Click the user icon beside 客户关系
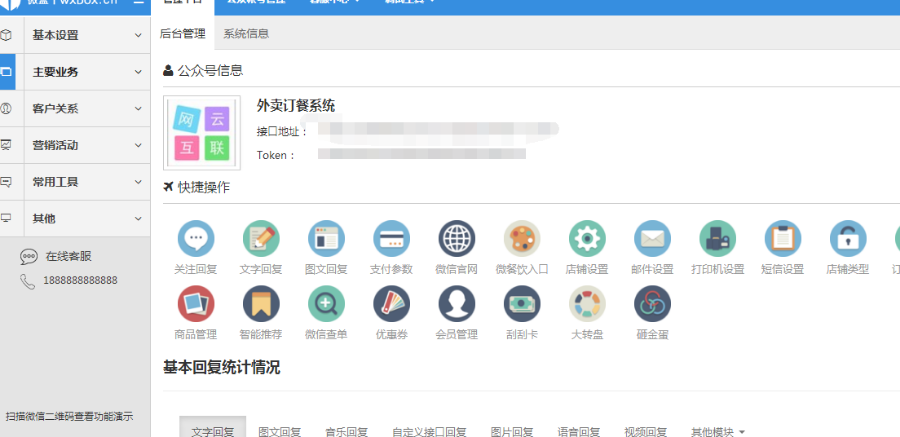900x437 pixels. [x=6, y=109]
